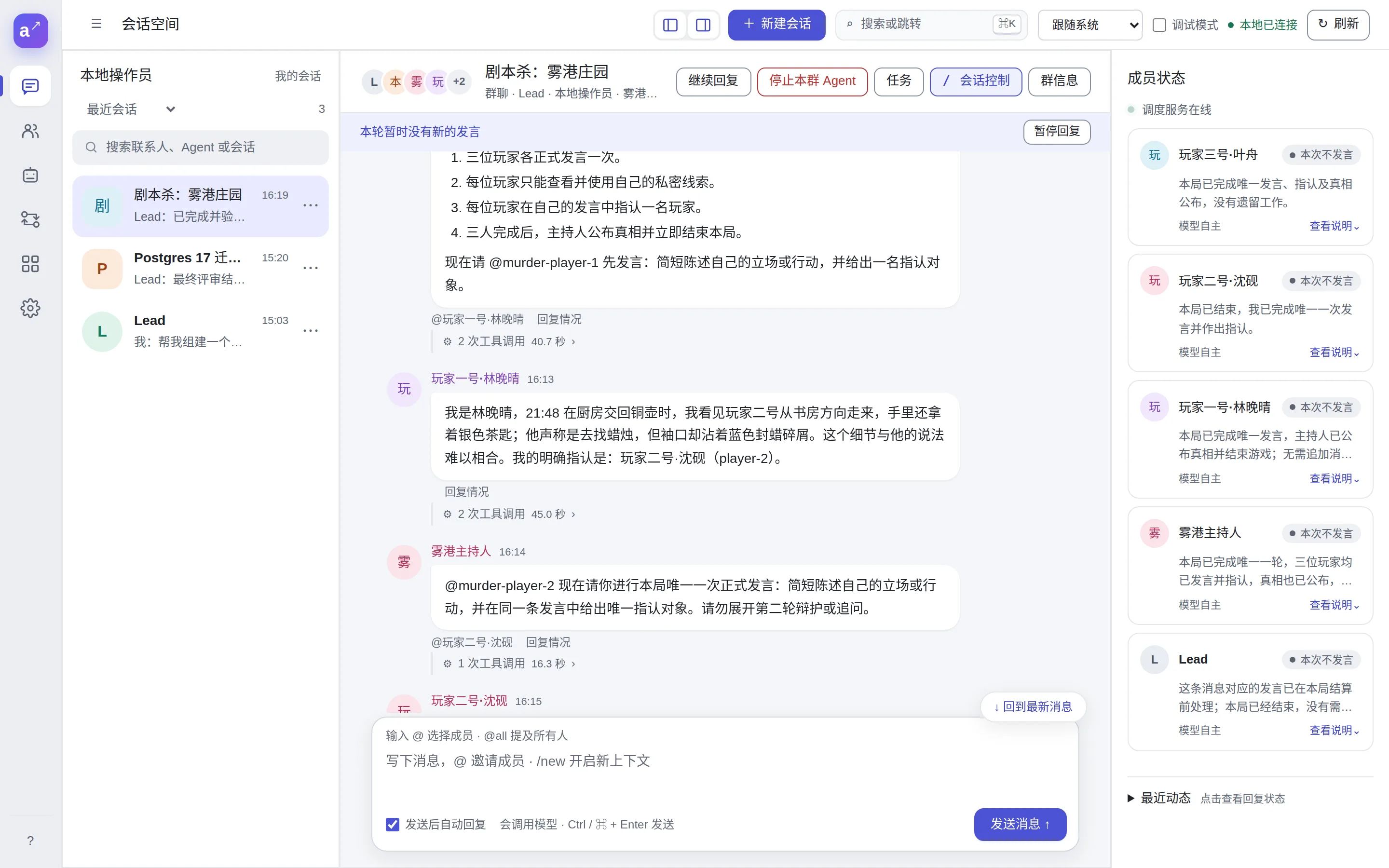The height and width of the screenshot is (868, 1389).
Task: Toggle the hamburger menu next to 会话空间
Action: 96,24
